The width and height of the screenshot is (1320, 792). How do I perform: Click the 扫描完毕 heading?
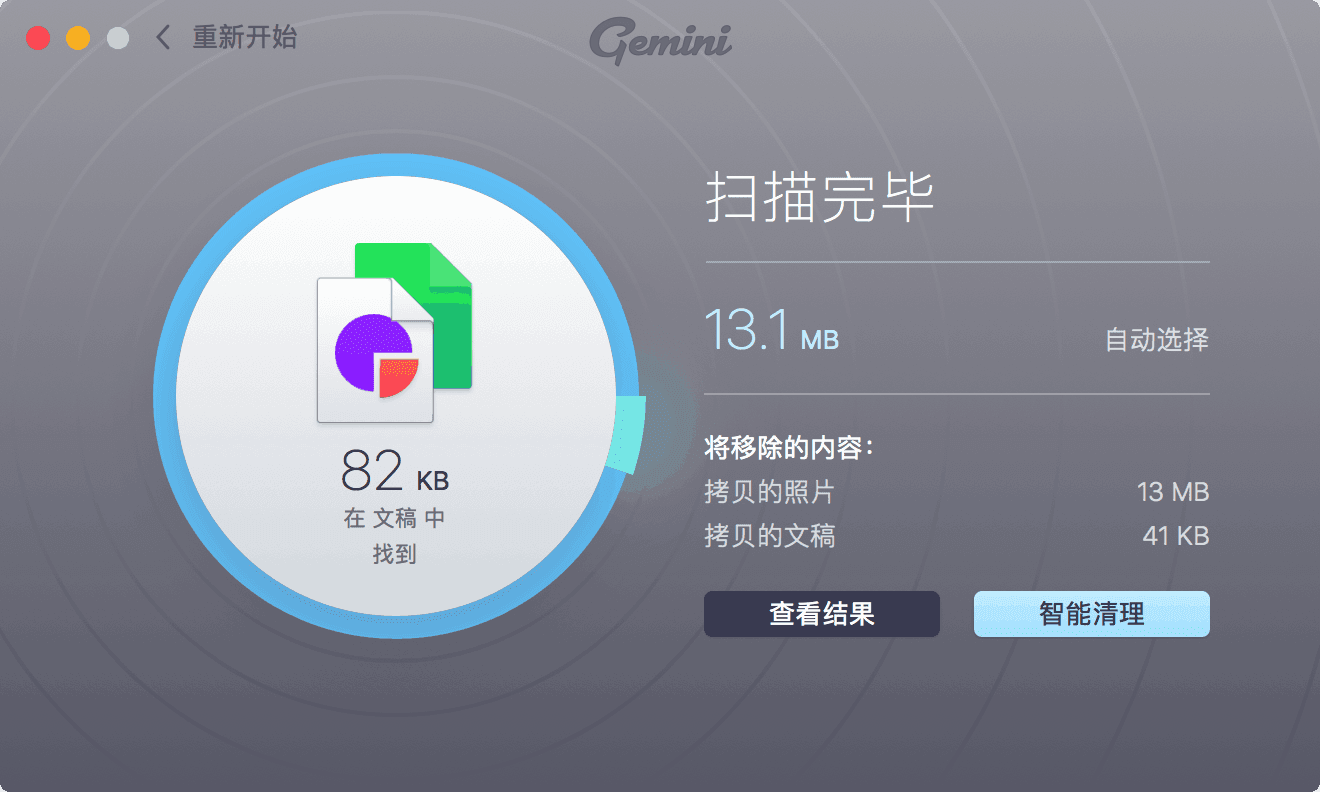click(820, 198)
